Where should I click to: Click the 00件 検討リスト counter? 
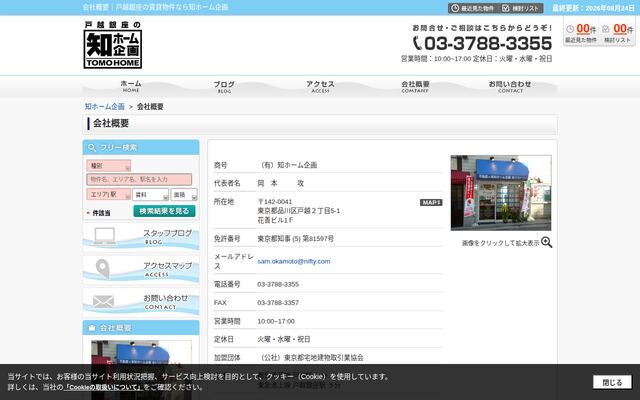click(618, 33)
